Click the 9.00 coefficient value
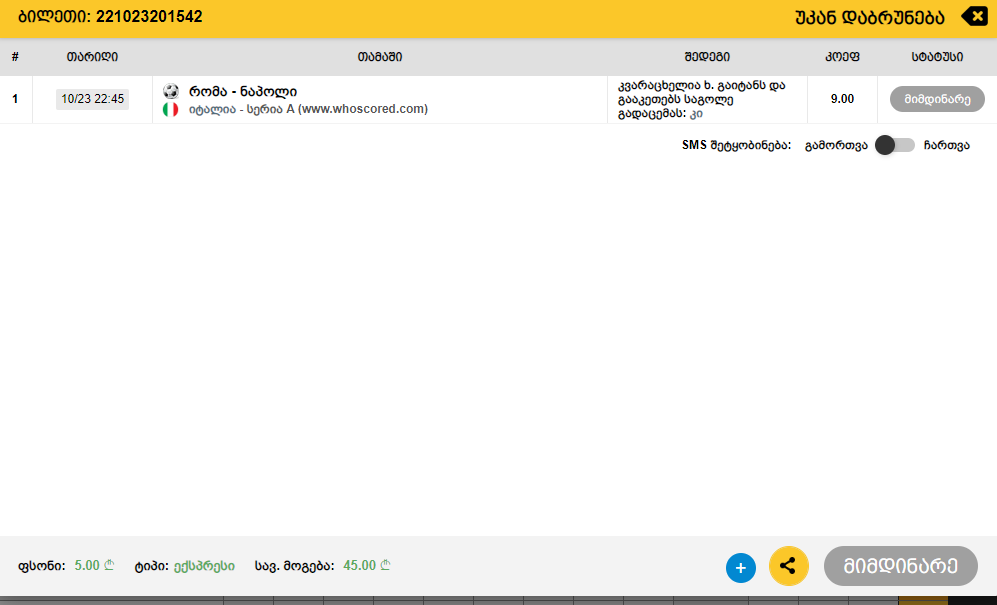Image resolution: width=997 pixels, height=605 pixels. coord(842,99)
